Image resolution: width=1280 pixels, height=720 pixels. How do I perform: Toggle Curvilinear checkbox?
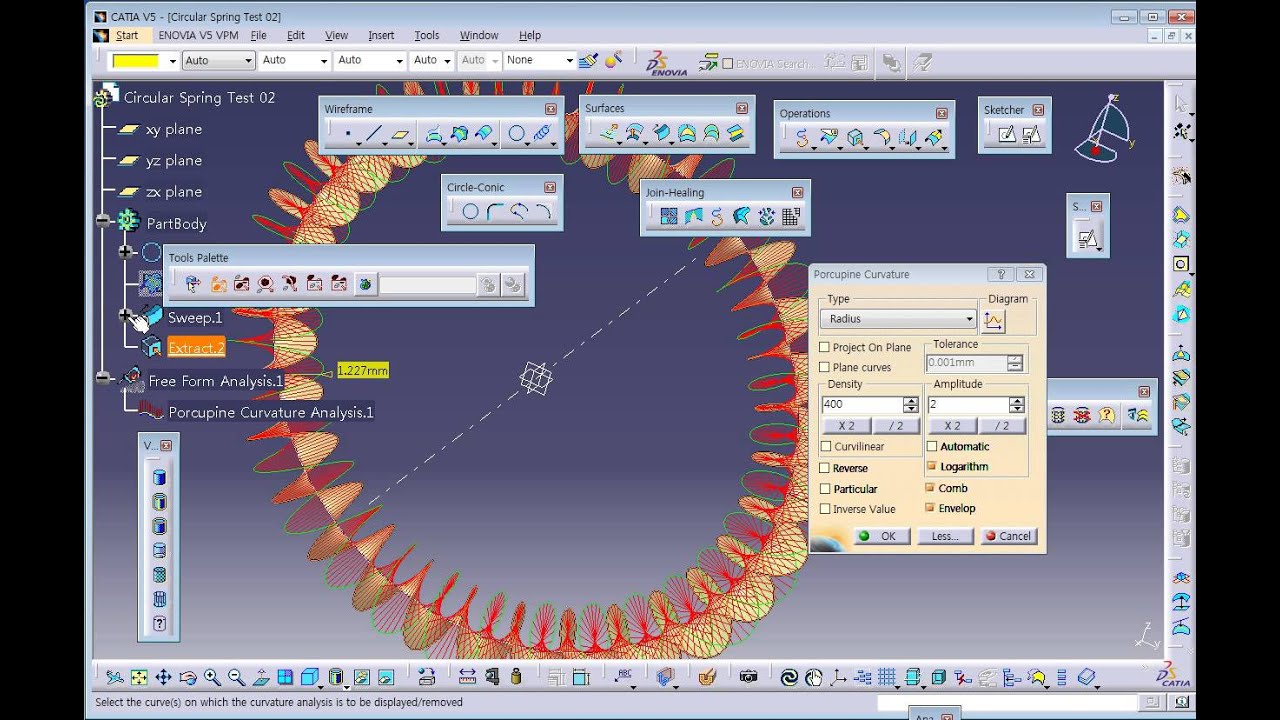(x=826, y=446)
